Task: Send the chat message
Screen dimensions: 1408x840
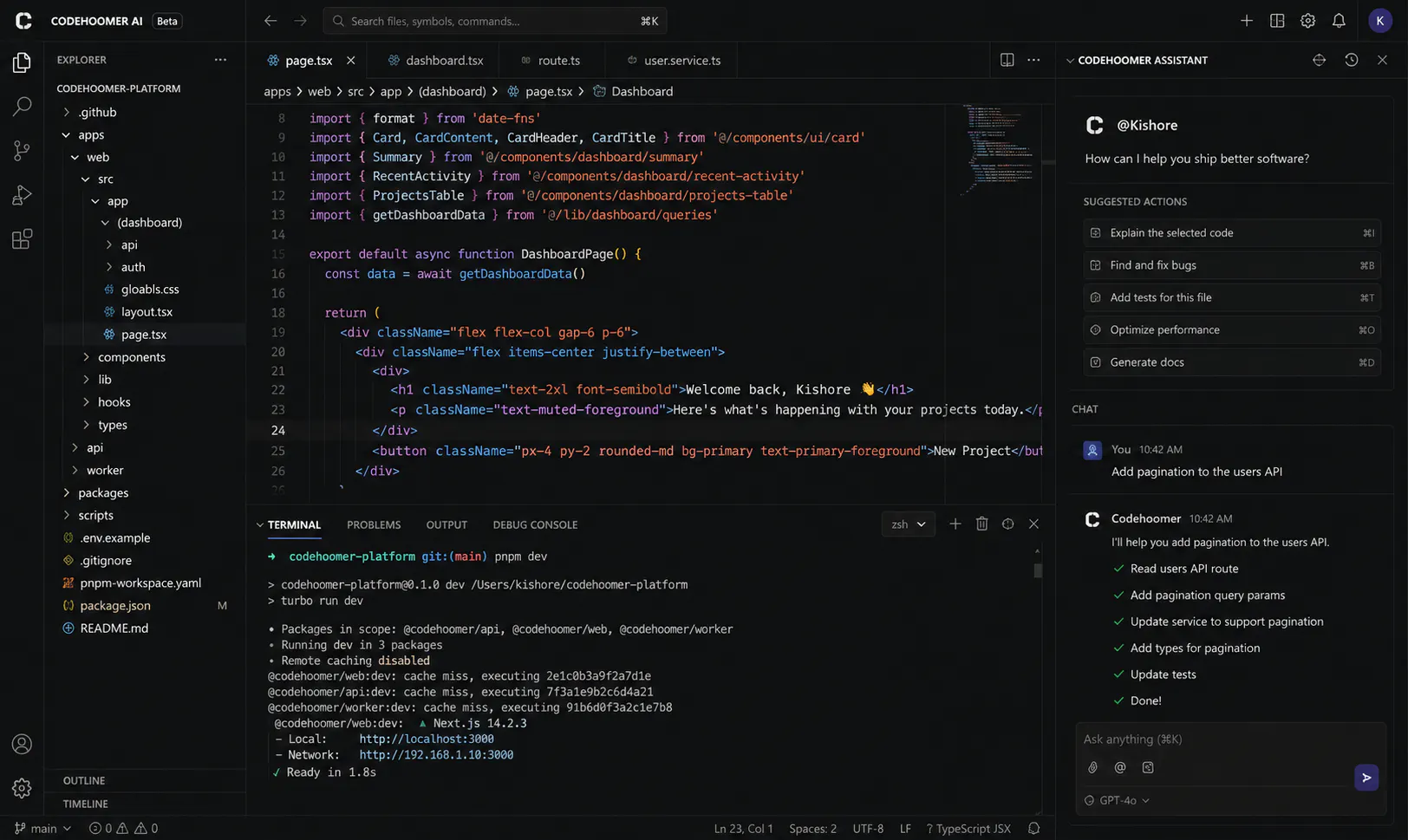Action: point(1366,778)
